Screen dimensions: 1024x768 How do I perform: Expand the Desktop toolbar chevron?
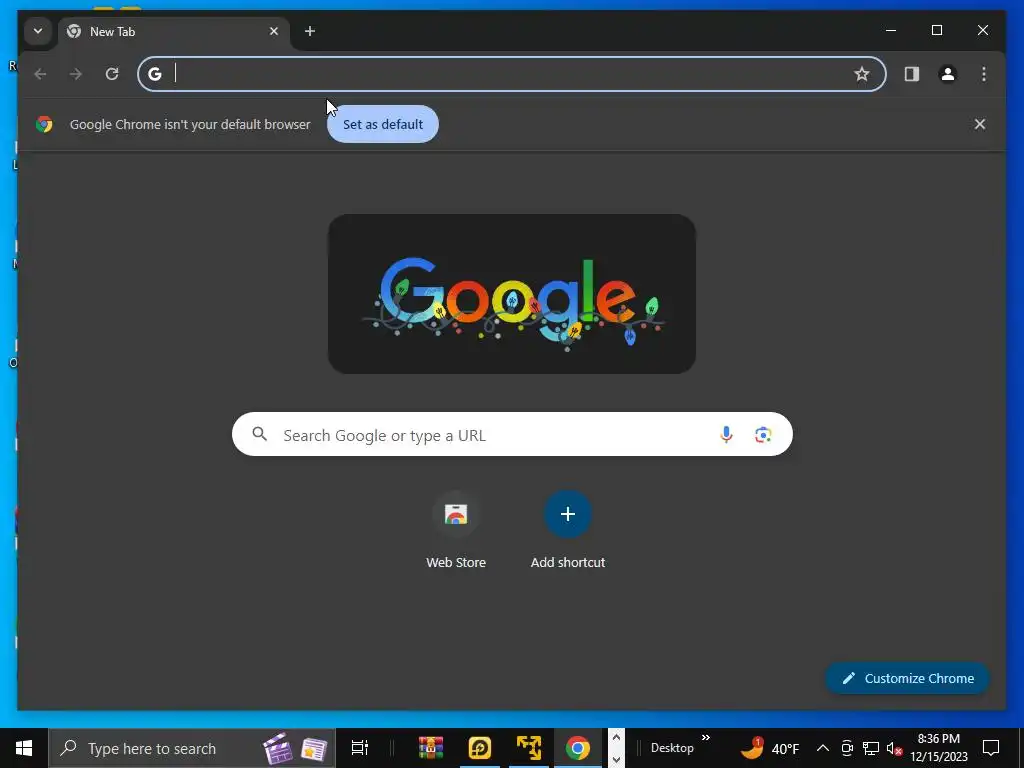[706, 738]
